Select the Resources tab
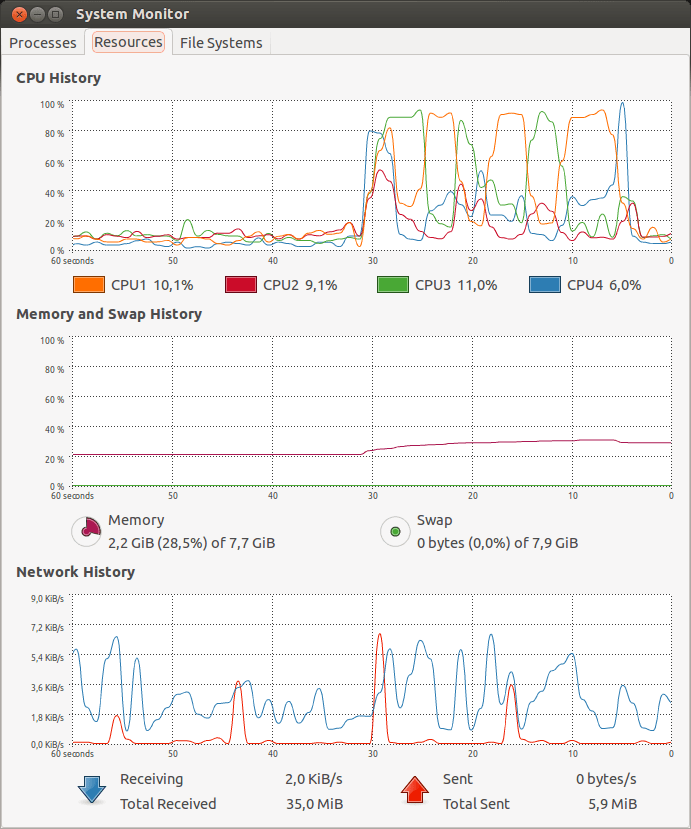This screenshot has height=829, width=691. (128, 42)
